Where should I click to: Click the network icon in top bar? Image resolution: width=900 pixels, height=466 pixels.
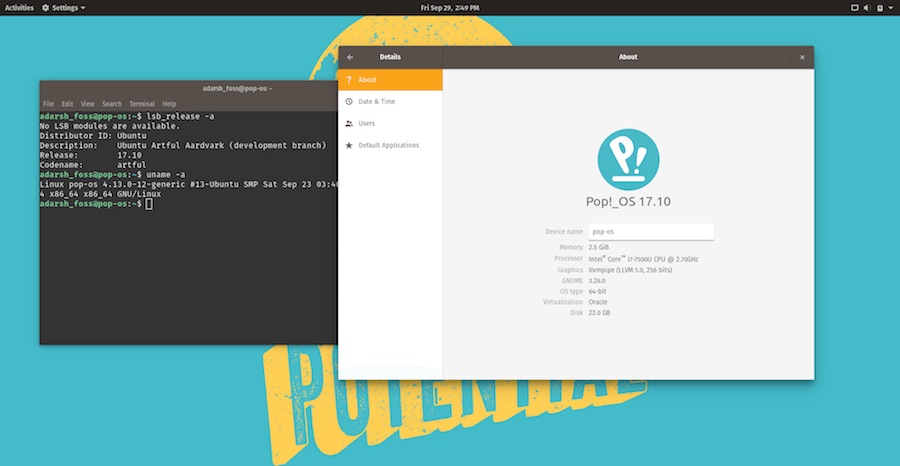[x=854, y=8]
